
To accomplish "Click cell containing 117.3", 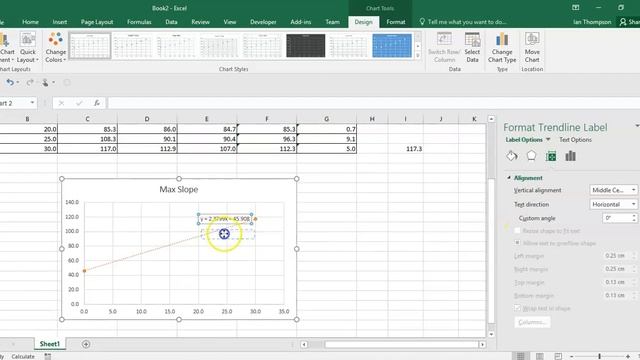I will (406, 149).
